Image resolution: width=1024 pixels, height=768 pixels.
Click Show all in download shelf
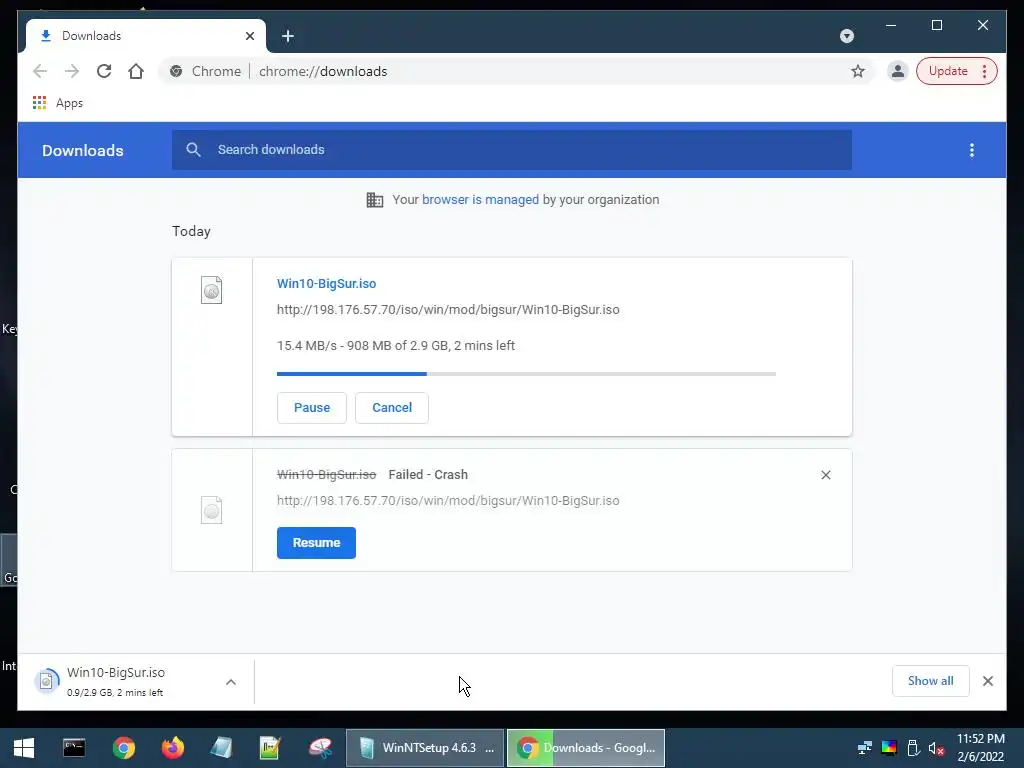pos(931,681)
